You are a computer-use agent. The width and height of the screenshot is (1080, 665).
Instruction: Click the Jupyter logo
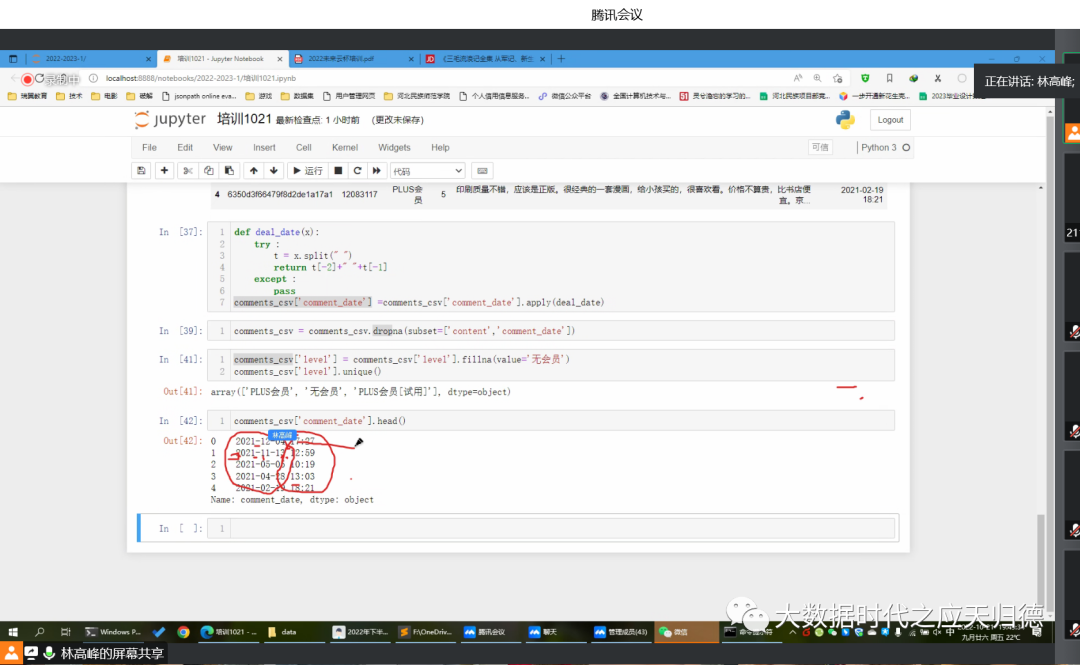(170, 119)
